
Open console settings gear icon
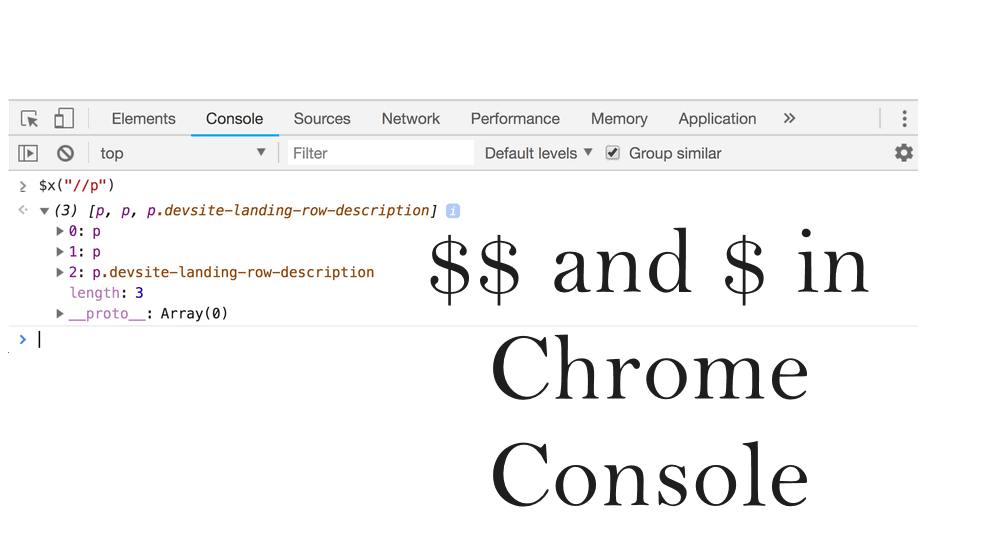pos(903,153)
